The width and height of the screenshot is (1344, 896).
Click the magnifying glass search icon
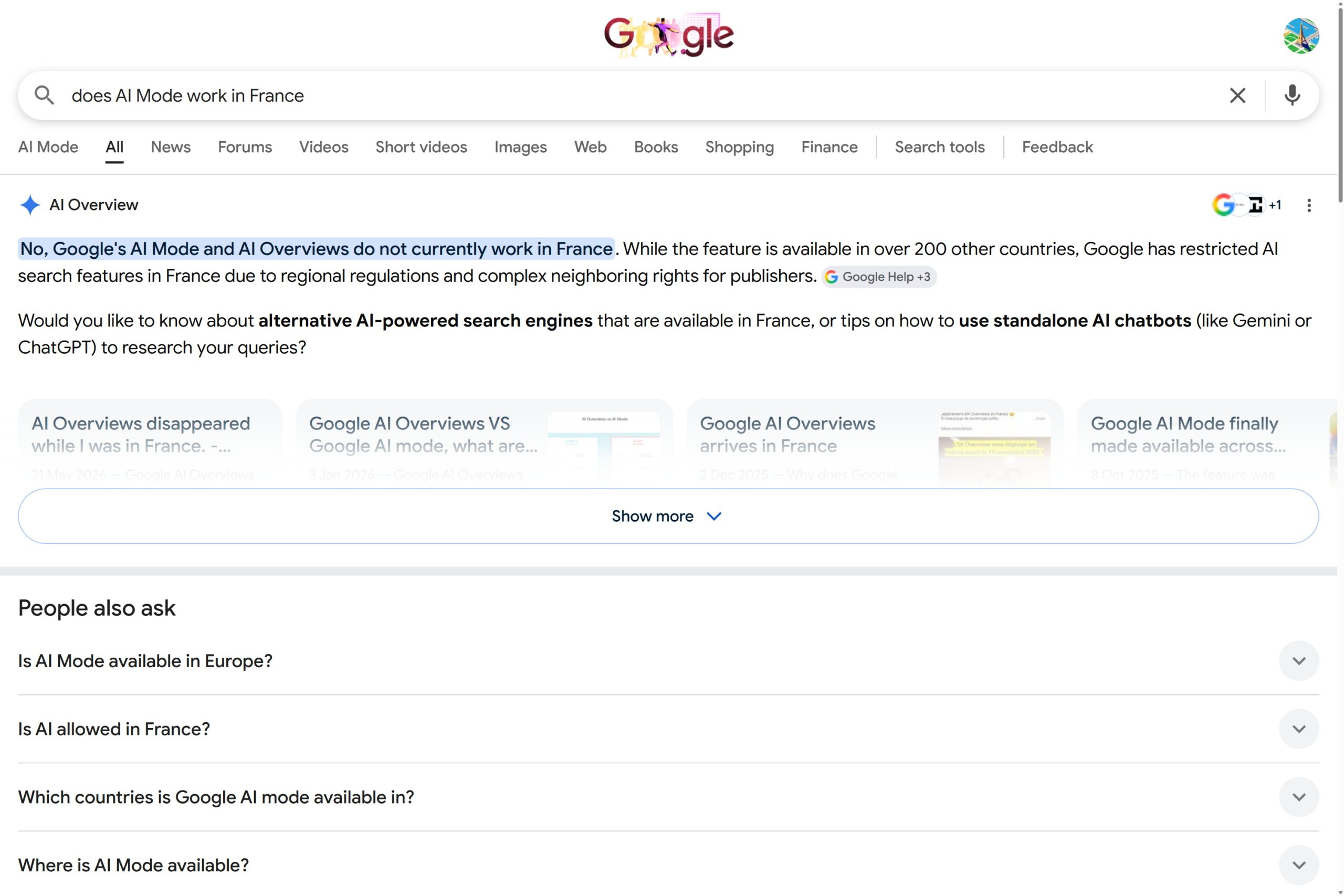tap(44, 96)
